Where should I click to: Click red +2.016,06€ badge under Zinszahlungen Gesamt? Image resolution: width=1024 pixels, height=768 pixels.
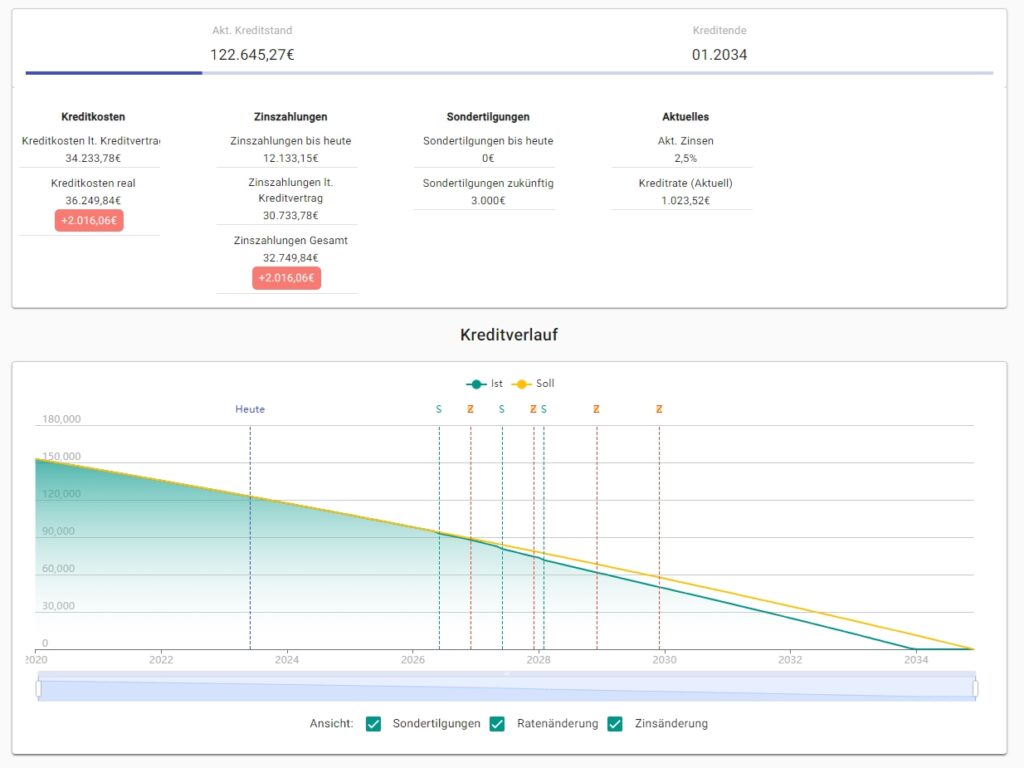click(287, 278)
